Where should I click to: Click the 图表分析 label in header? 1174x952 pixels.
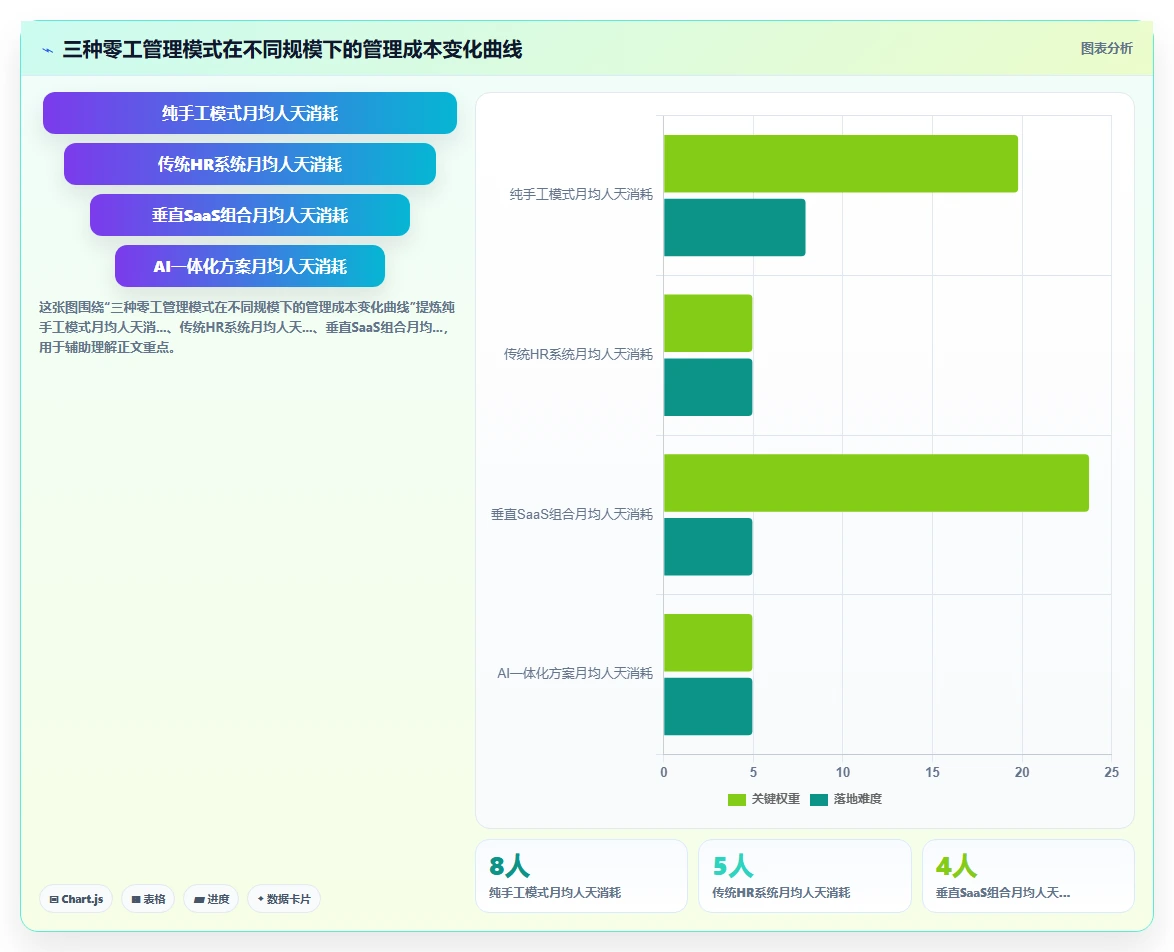tap(1106, 49)
